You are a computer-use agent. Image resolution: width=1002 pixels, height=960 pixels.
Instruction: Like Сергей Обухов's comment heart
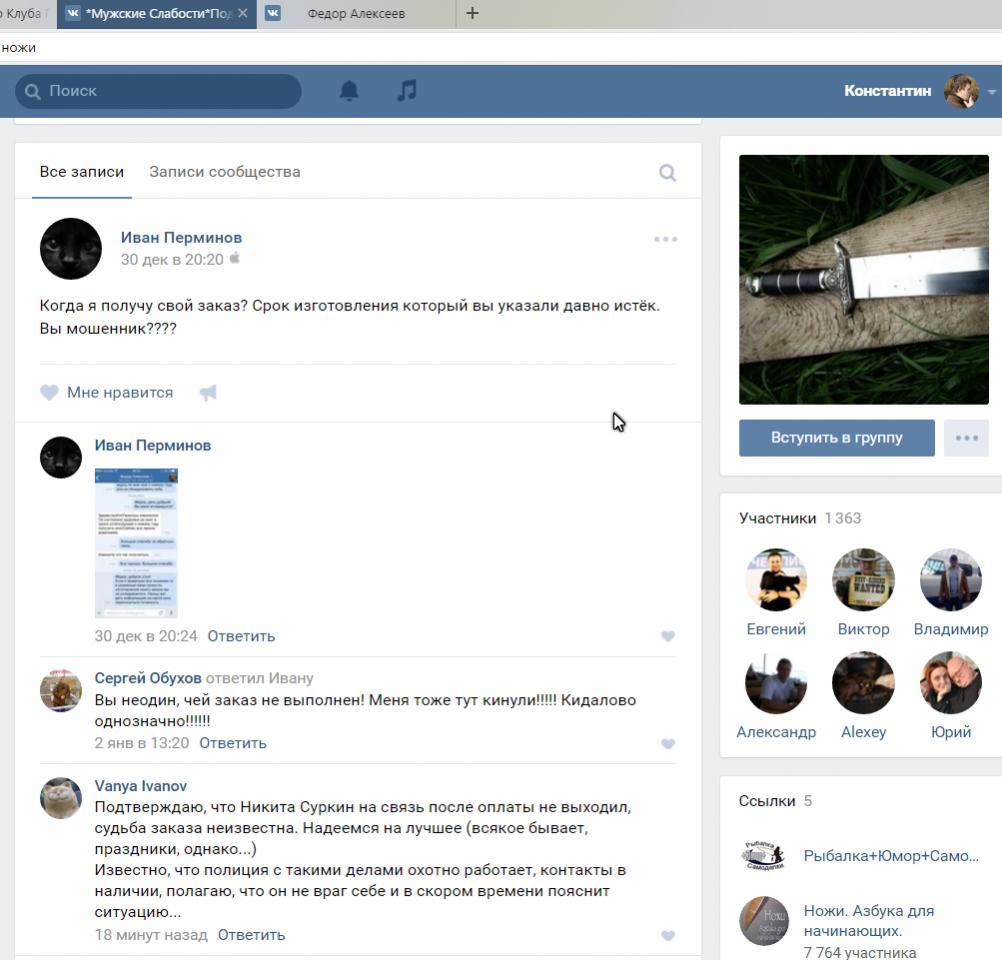(x=668, y=744)
